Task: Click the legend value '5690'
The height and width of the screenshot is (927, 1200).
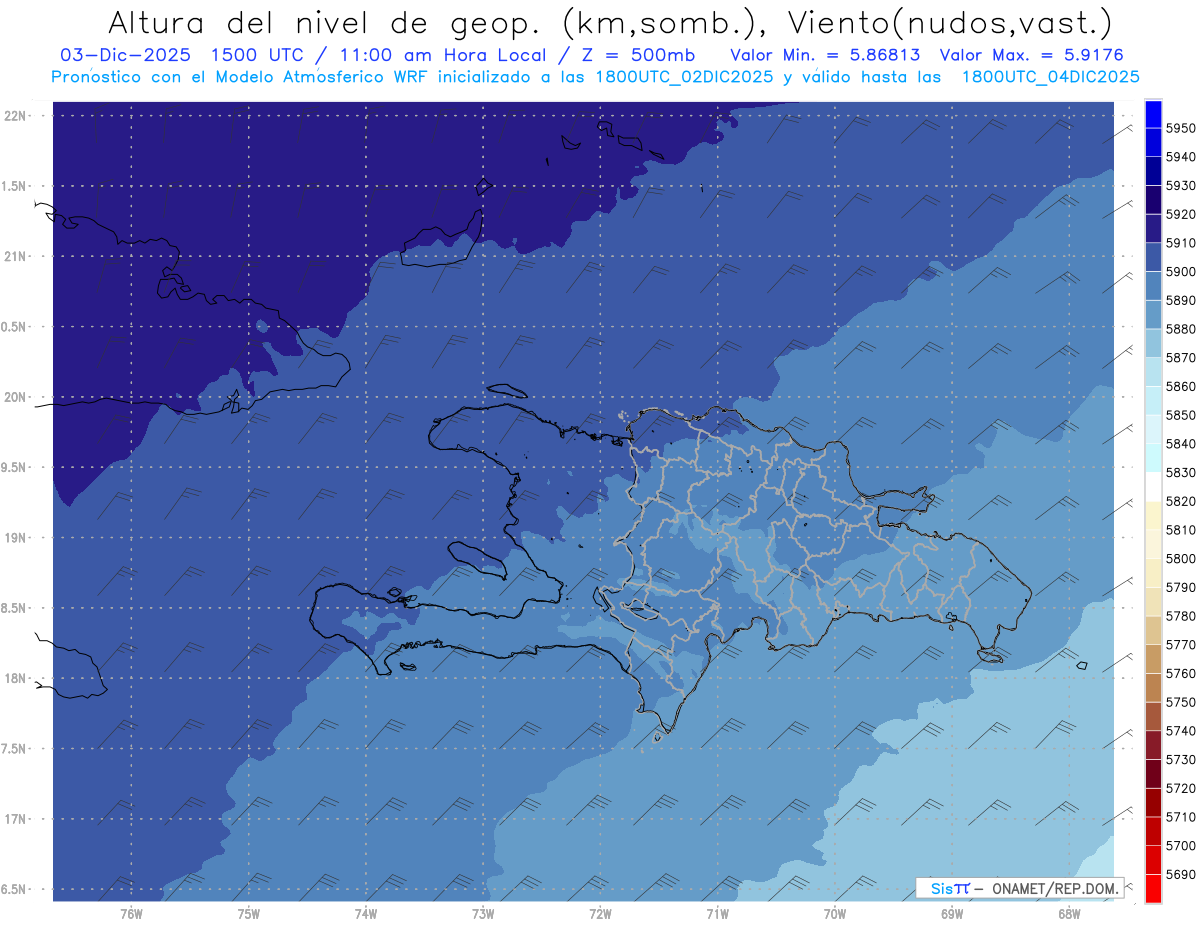Action: 1181,874
